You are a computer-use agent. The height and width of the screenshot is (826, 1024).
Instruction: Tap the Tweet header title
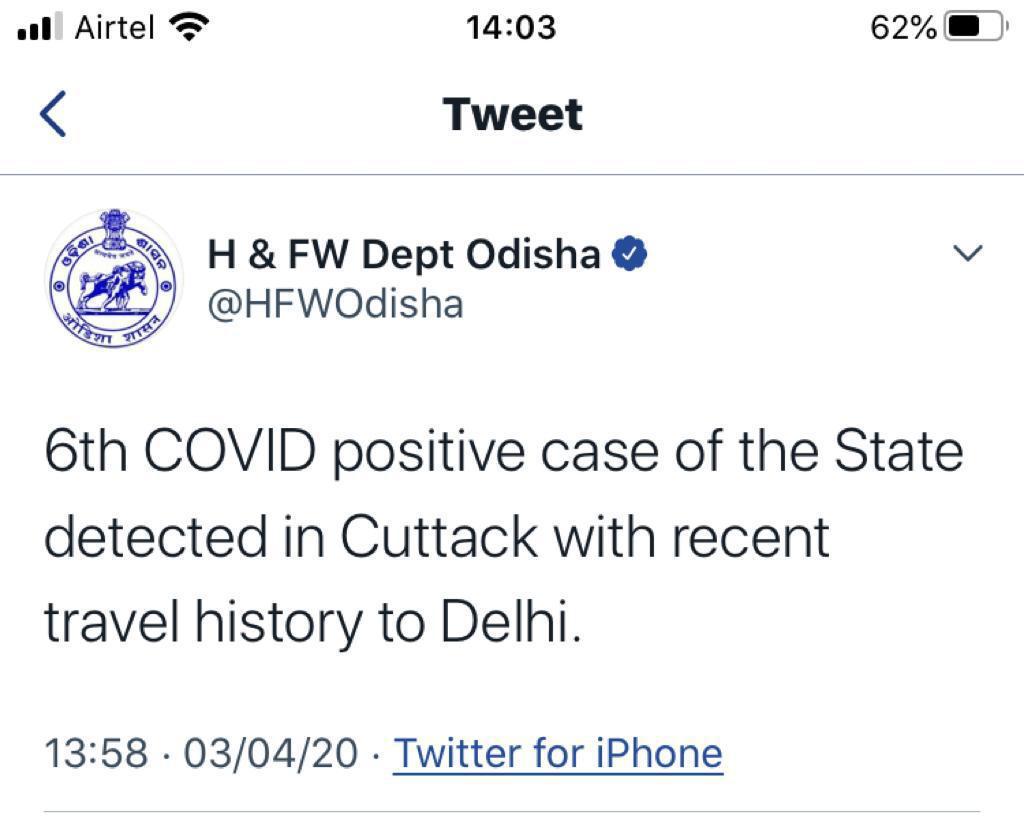[512, 114]
